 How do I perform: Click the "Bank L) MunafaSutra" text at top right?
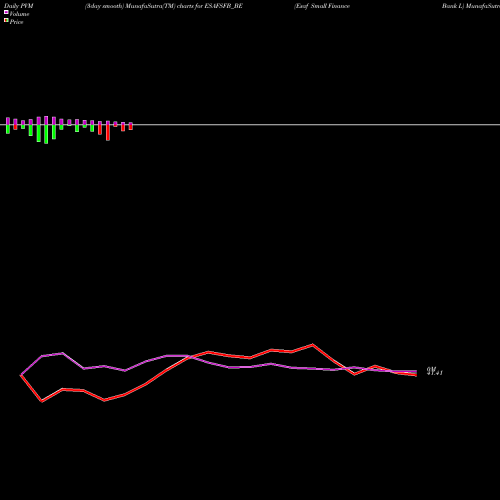pos(471,6)
